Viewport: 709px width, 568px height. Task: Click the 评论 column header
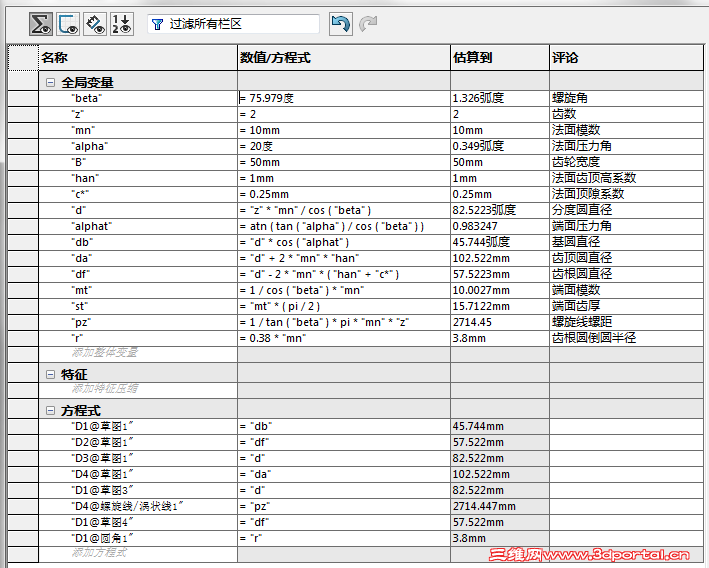coord(626,57)
